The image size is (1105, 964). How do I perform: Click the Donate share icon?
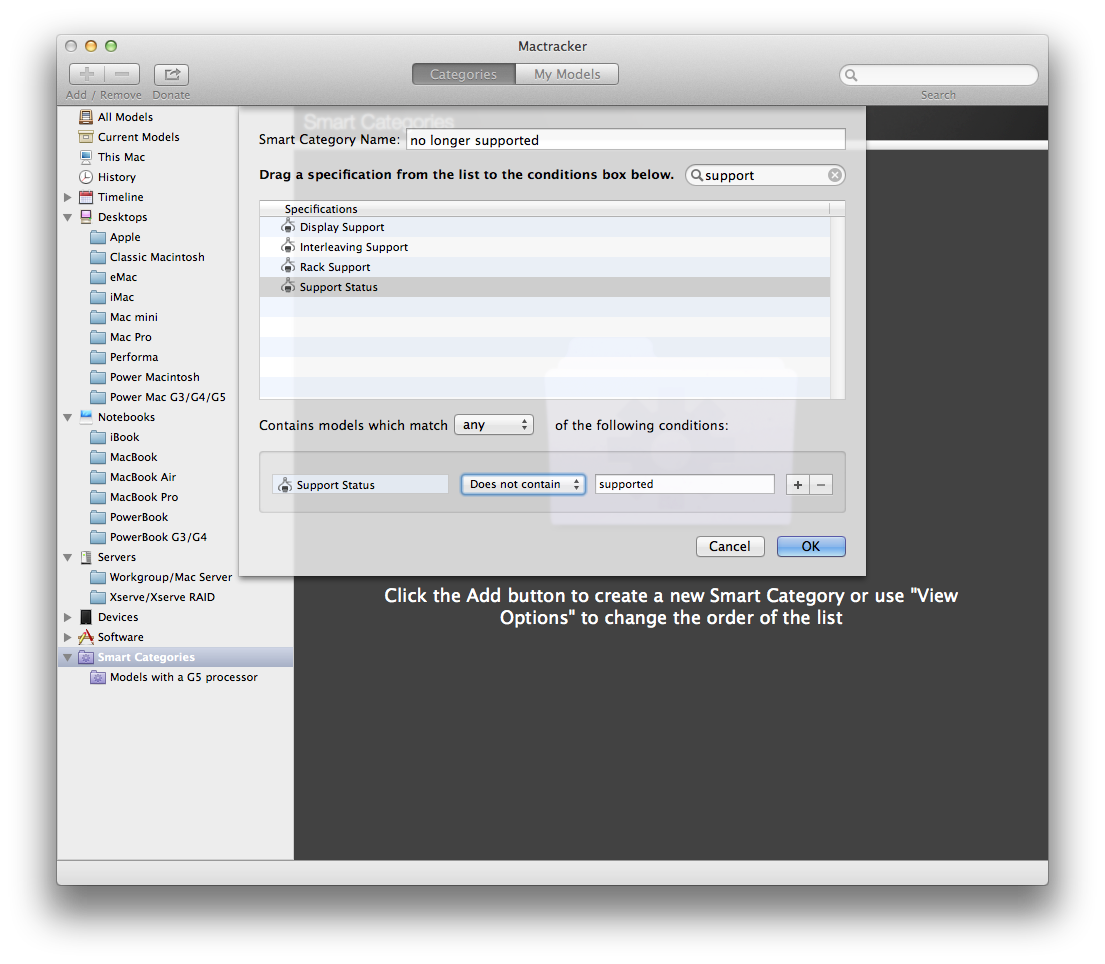coord(171,74)
